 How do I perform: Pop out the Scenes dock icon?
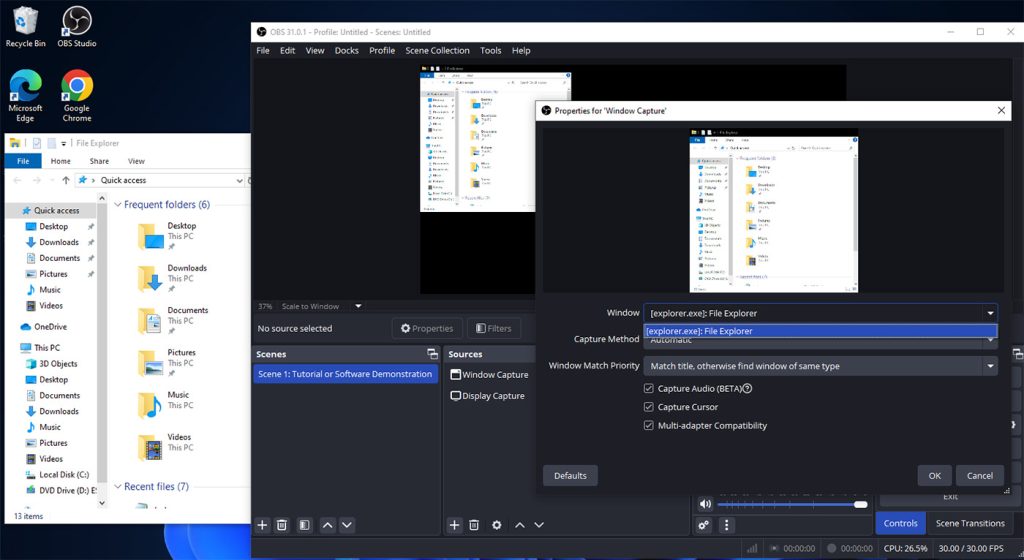pyautogui.click(x=432, y=354)
